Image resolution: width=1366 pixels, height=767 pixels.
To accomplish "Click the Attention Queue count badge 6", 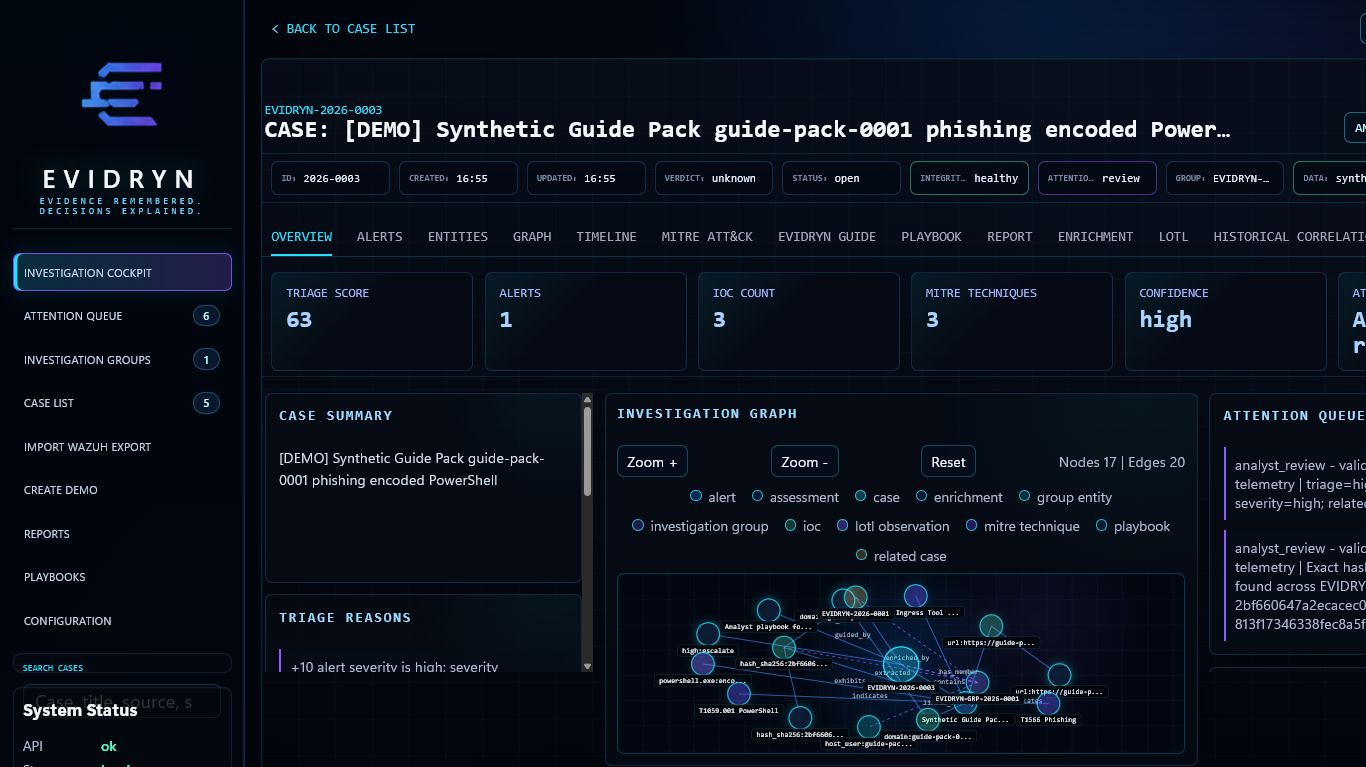I will pyautogui.click(x=206, y=316).
